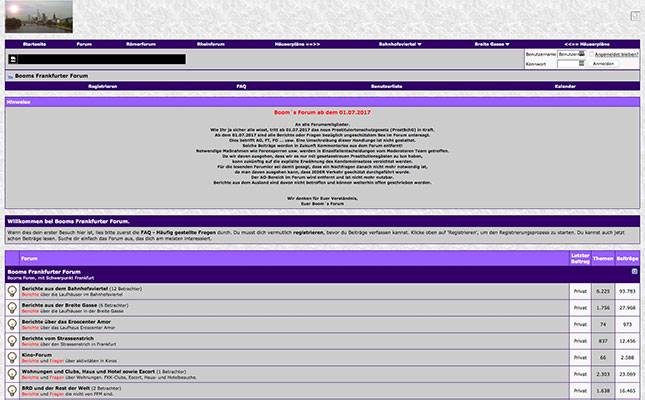This screenshot has height=400, width=645.
Task: Open Berichte vom Strassenstrich forum
Action: (x=58, y=338)
